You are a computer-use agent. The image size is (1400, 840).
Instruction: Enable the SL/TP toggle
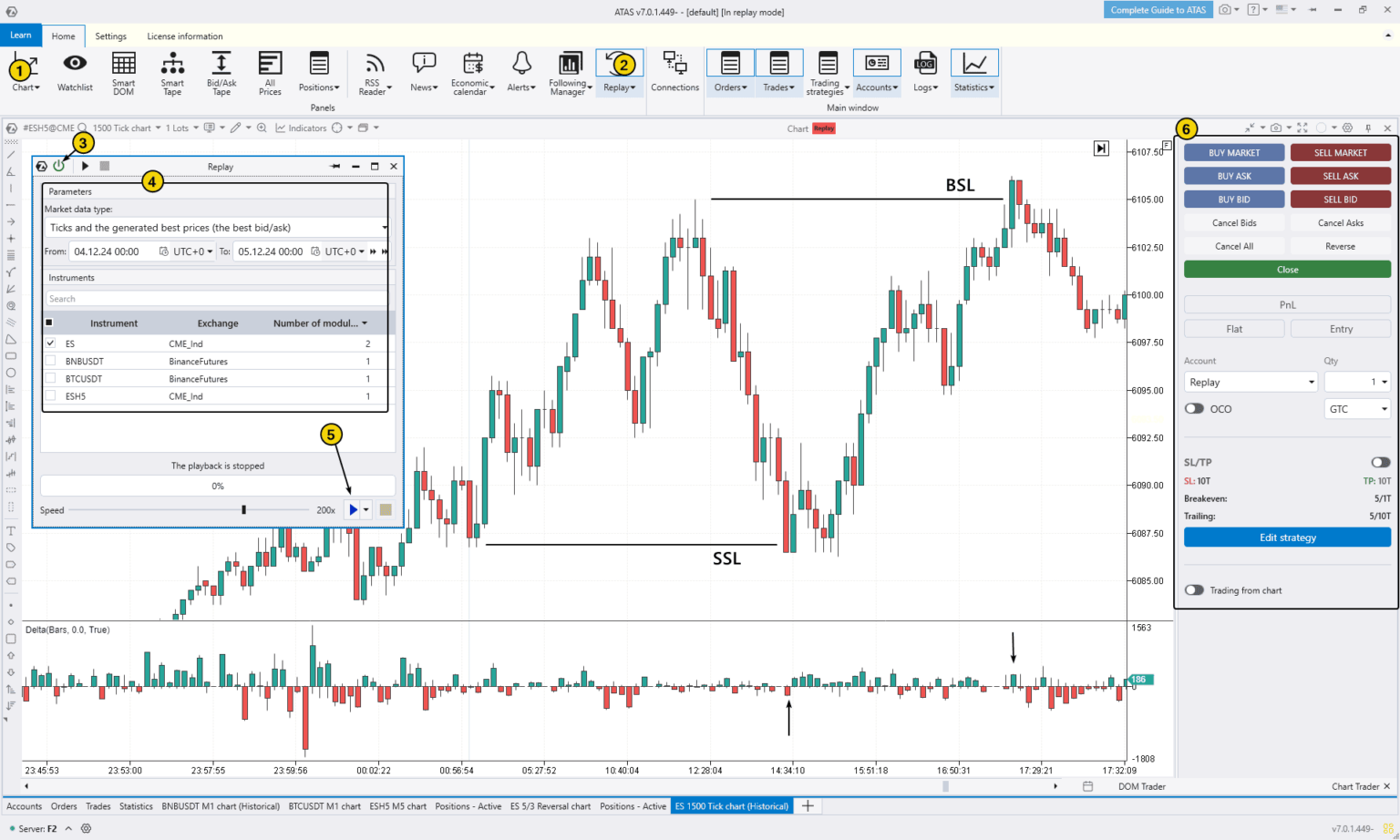[x=1378, y=463]
